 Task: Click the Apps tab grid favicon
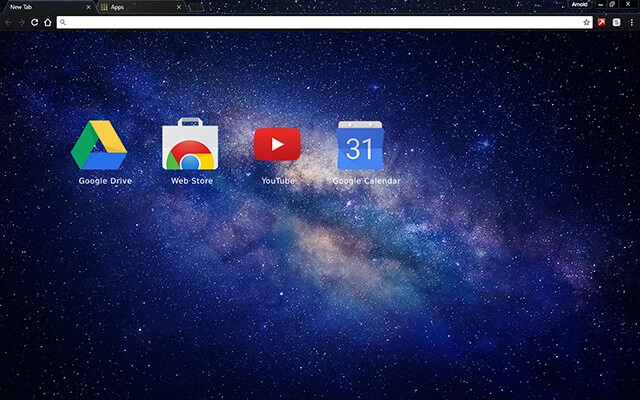coord(104,7)
